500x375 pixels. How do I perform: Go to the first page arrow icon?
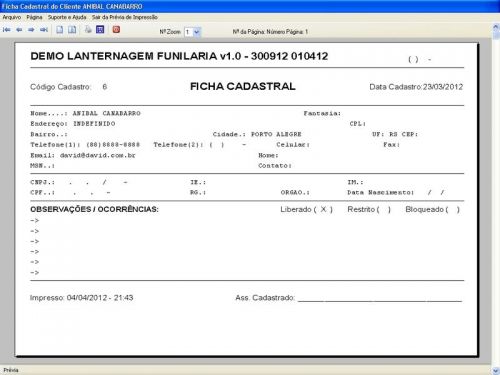pos(7,30)
